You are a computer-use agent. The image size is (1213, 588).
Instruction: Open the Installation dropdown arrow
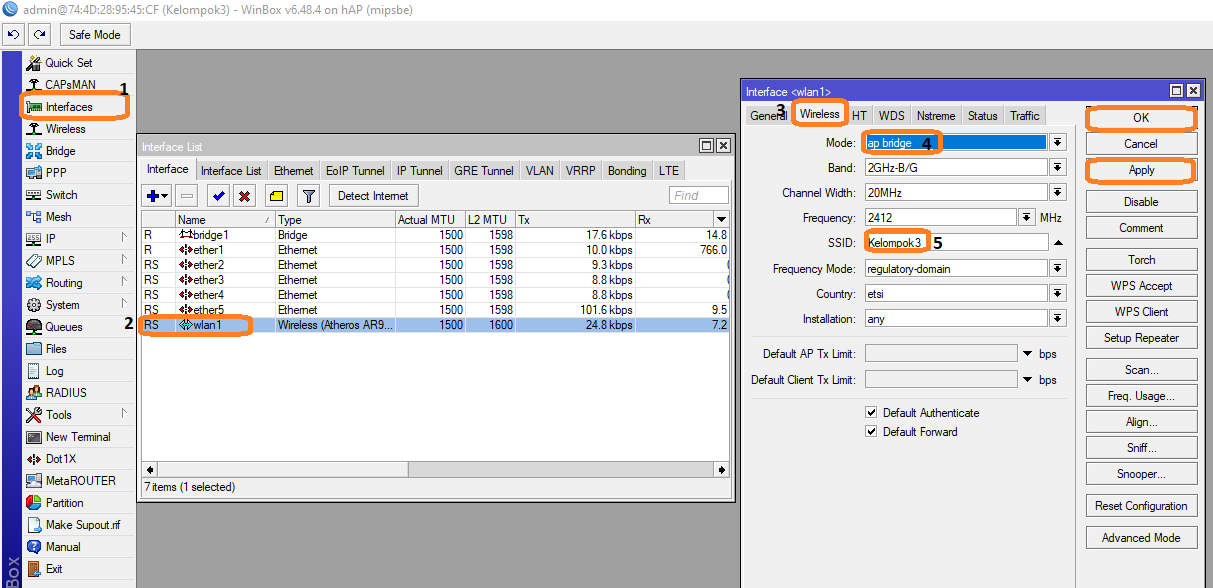[1058, 319]
